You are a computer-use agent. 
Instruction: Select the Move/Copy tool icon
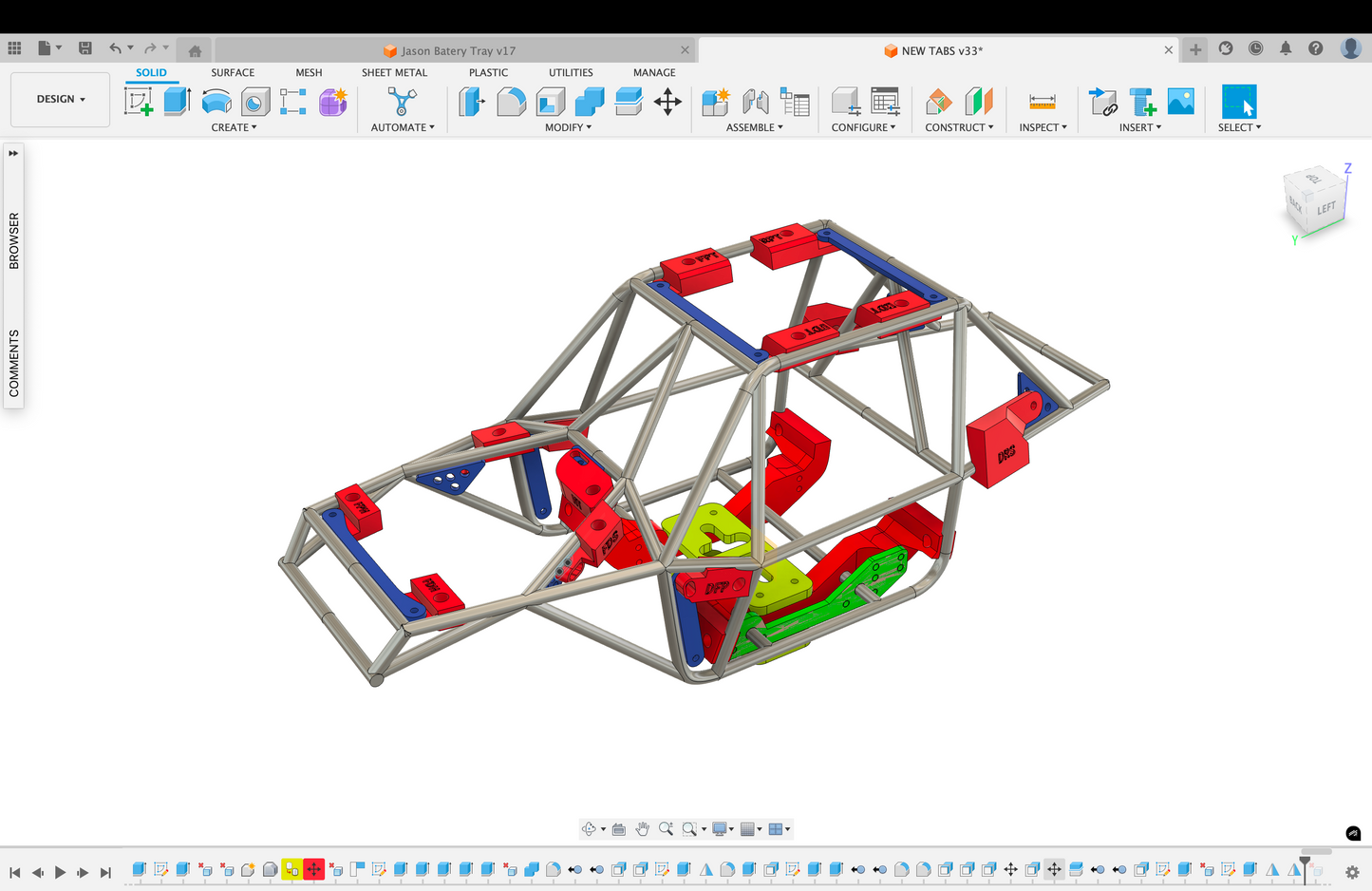[x=667, y=102]
